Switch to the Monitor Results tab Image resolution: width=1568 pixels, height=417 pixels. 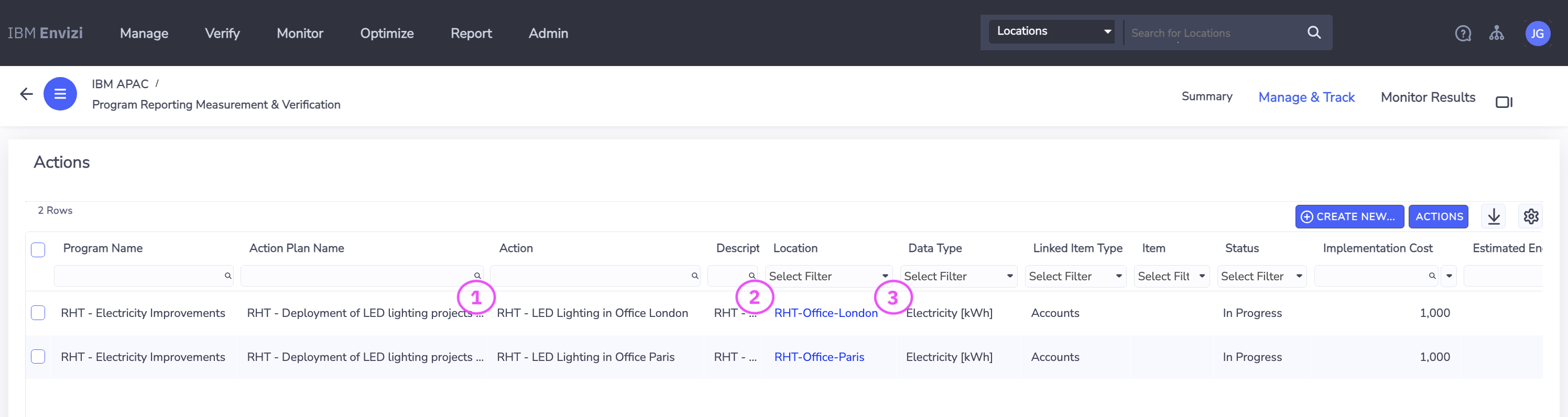1428,97
